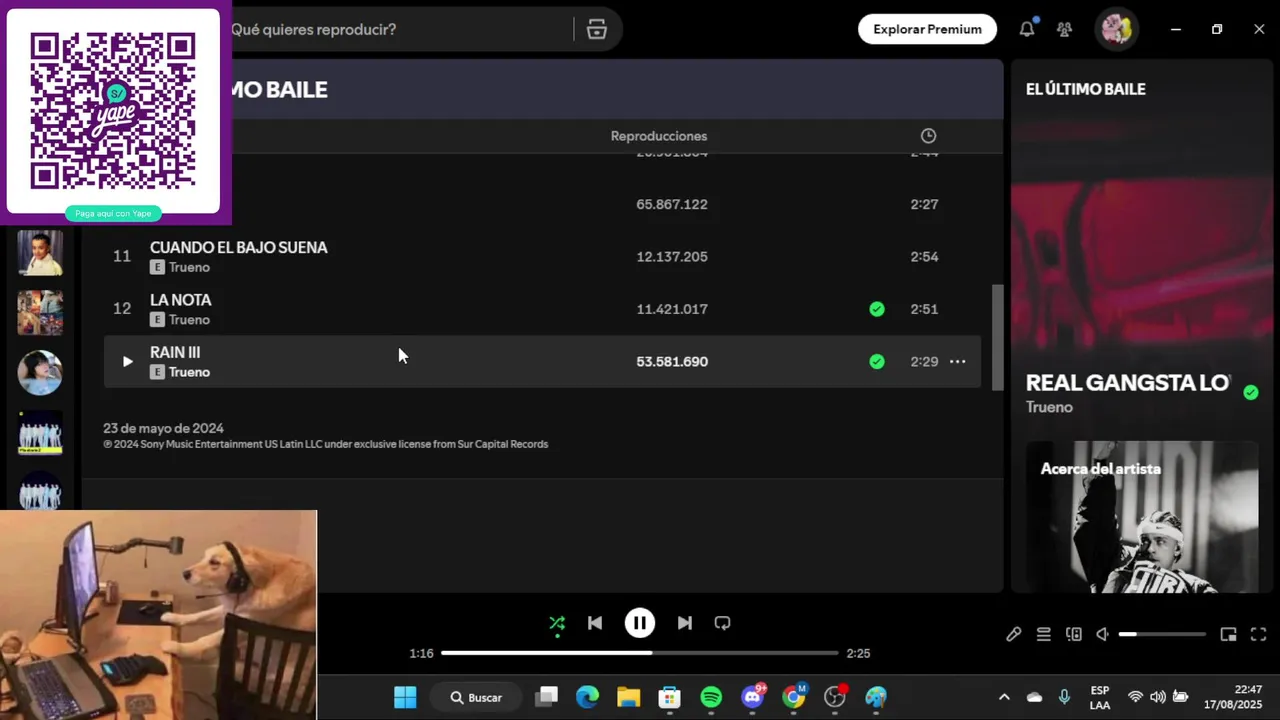Sort by the duration clock icon
The image size is (1280, 720).
coord(928,136)
